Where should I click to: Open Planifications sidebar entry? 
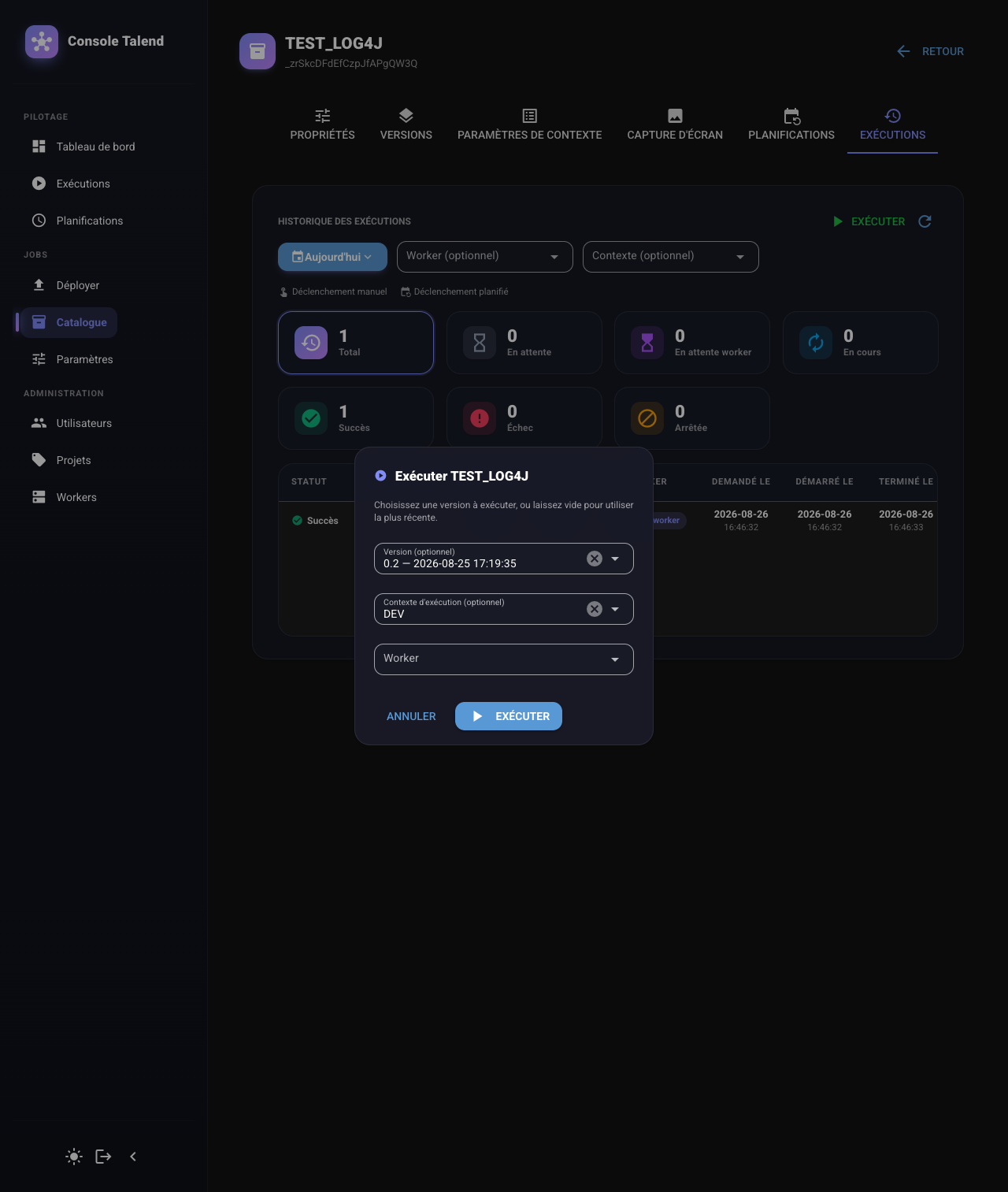(x=77, y=221)
